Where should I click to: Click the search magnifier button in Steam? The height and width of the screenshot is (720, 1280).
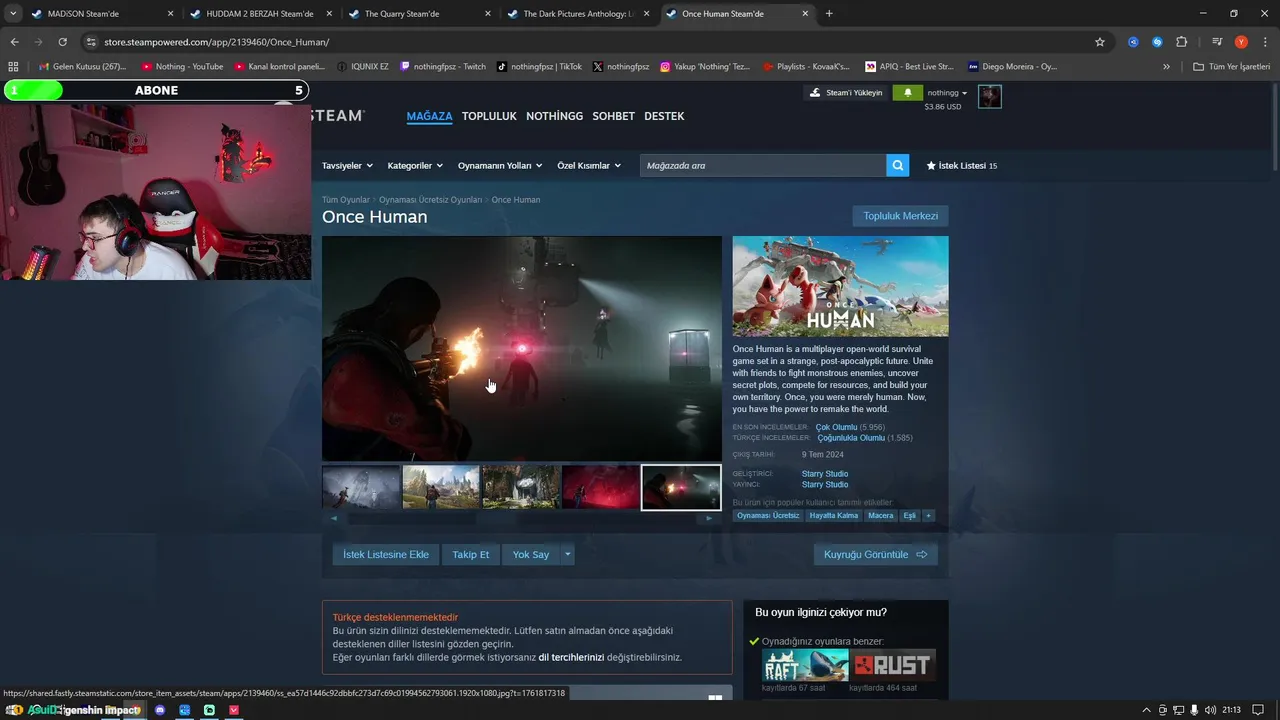[x=898, y=165]
